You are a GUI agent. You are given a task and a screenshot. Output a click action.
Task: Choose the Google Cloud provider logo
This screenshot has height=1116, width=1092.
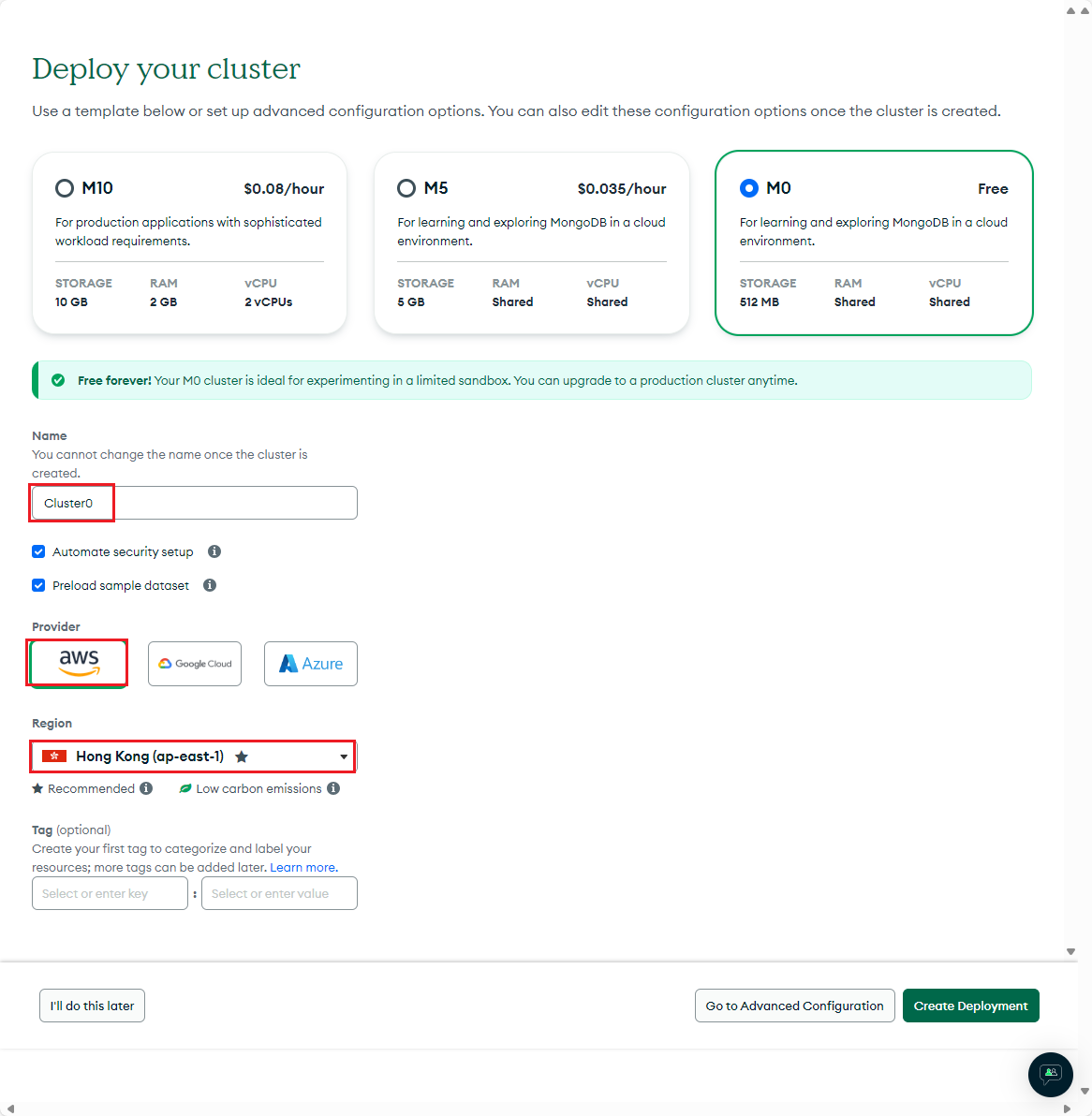(195, 664)
